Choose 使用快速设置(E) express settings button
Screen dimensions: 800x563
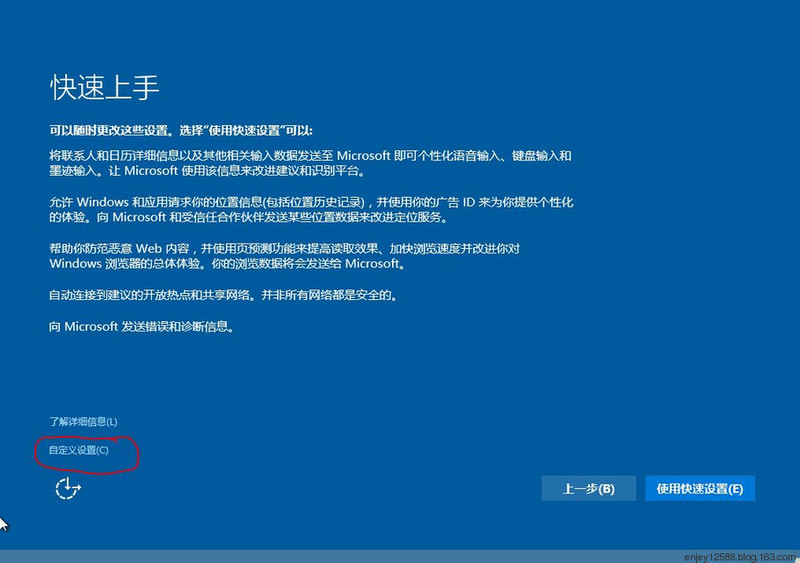pyautogui.click(x=699, y=488)
